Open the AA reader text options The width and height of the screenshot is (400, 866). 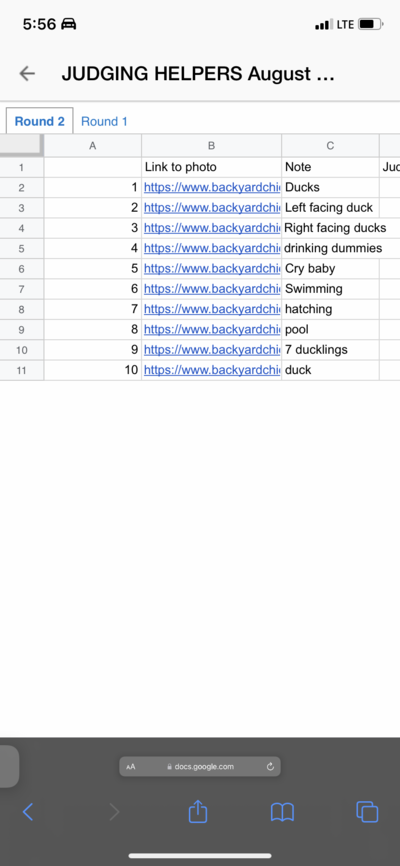tap(131, 767)
